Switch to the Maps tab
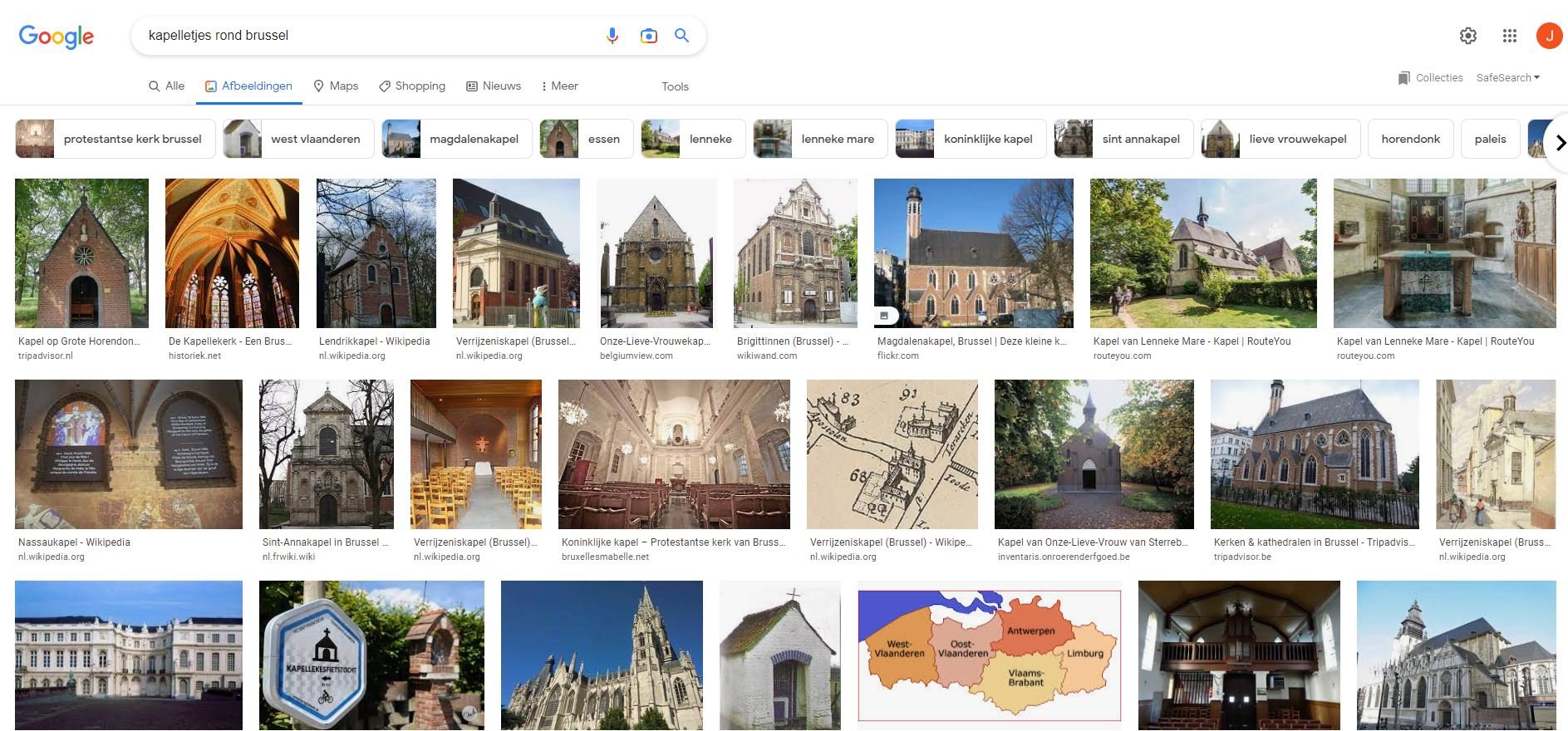 tap(336, 86)
